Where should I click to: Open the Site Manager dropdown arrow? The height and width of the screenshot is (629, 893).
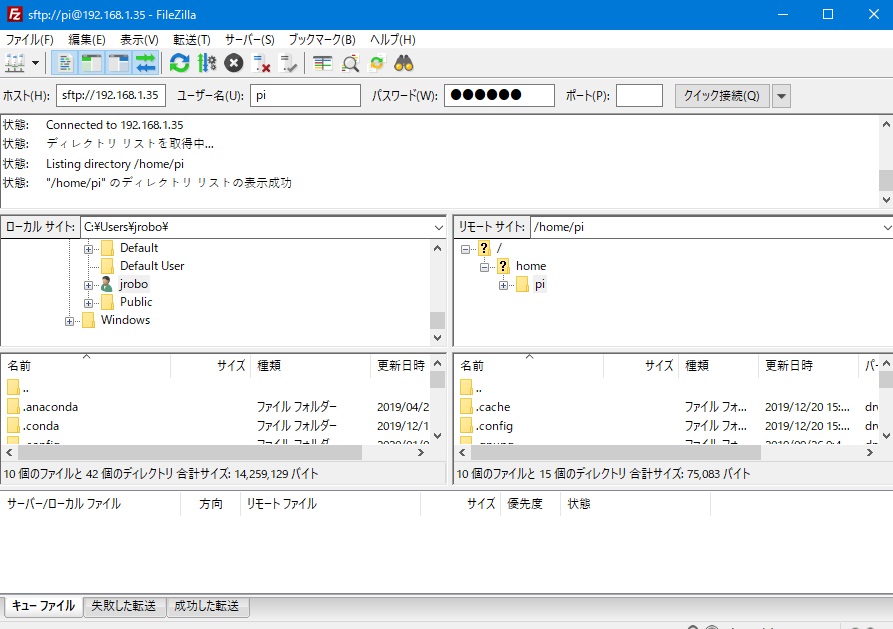pyautogui.click(x=35, y=63)
